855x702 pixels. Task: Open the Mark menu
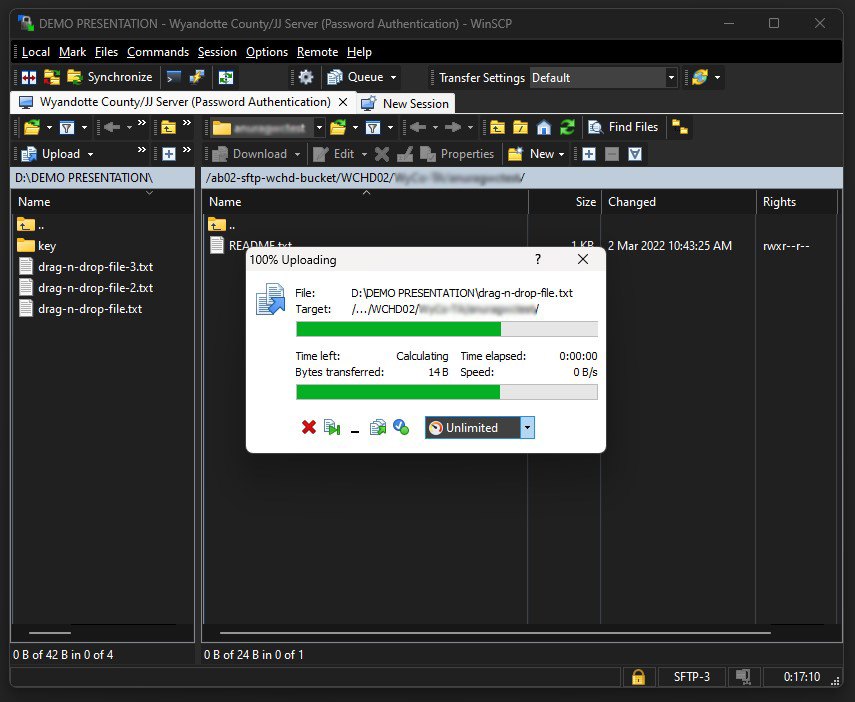click(73, 52)
